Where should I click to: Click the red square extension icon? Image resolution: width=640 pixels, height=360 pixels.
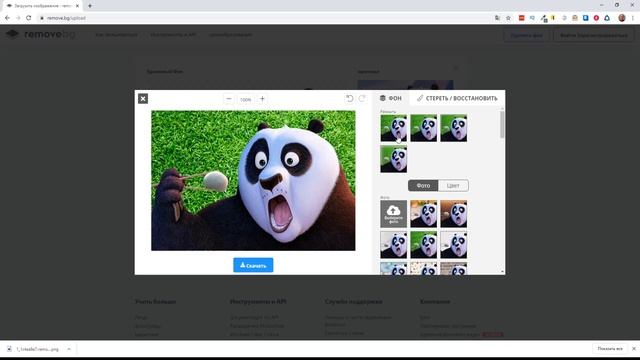pyautogui.click(x=522, y=18)
